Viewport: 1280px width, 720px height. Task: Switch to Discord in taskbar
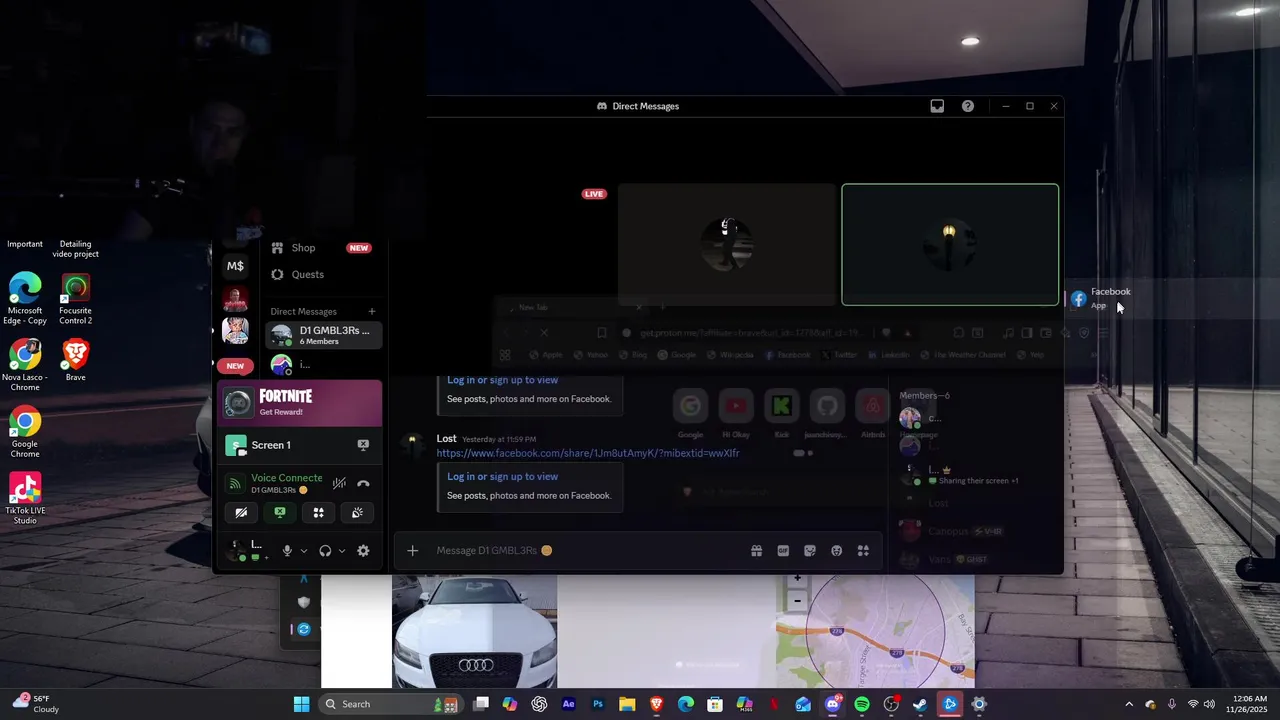click(833, 704)
